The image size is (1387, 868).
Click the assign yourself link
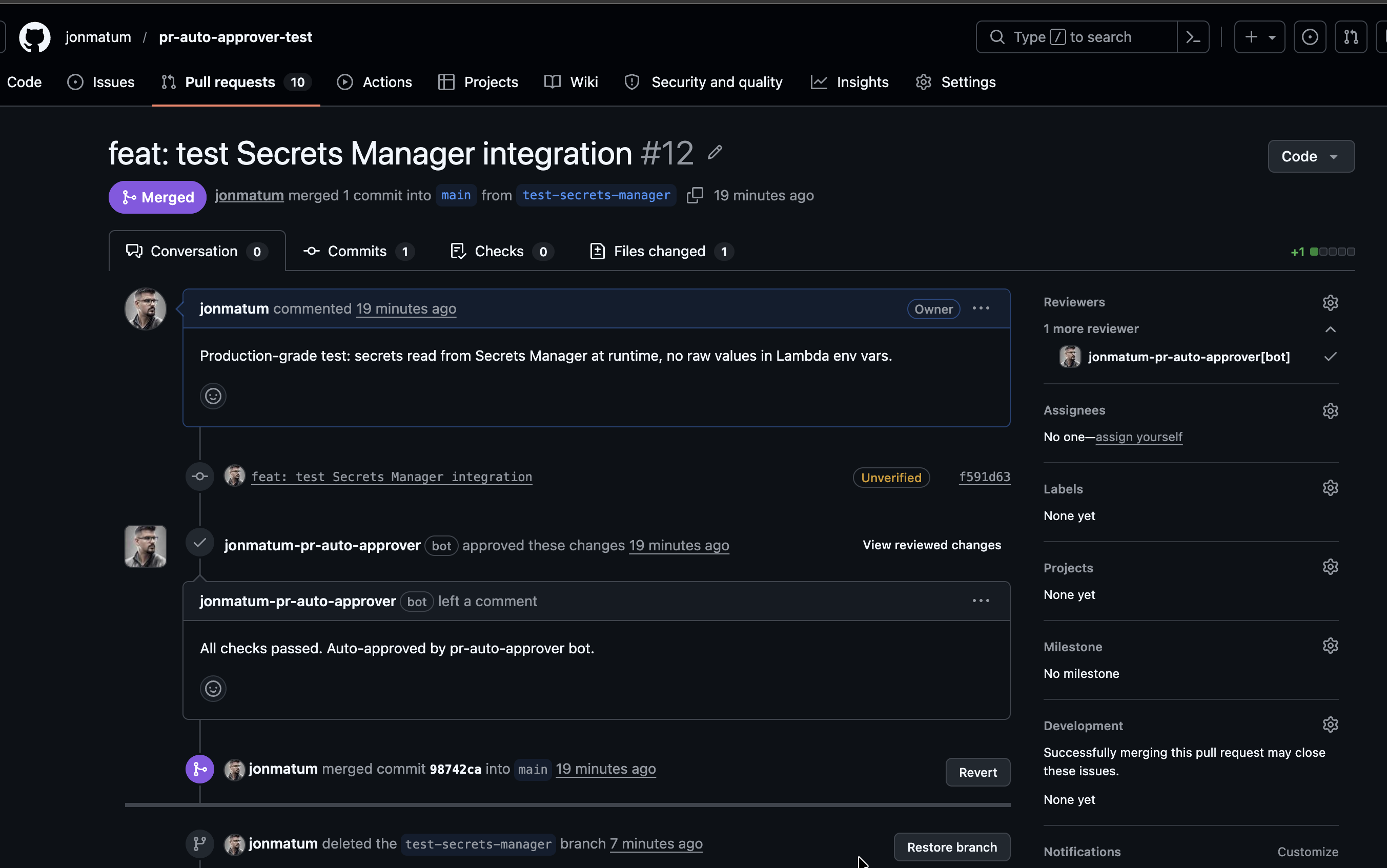[x=1138, y=438]
